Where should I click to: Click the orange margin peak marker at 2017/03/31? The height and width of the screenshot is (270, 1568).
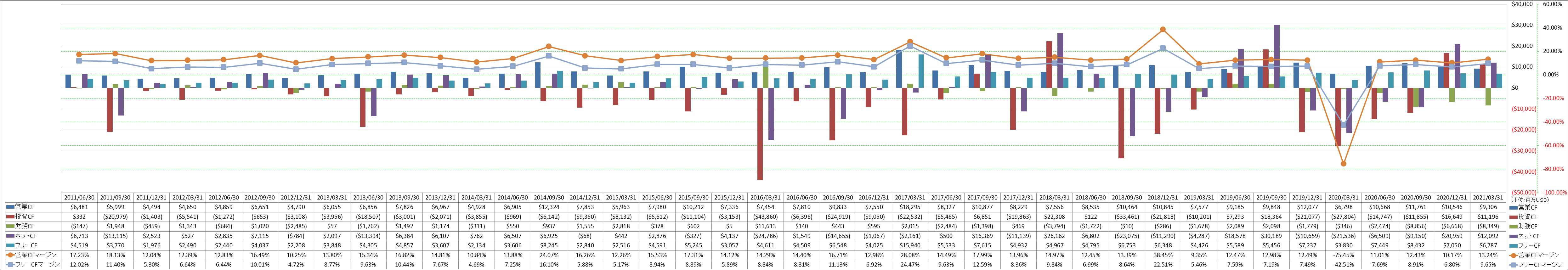[910, 41]
